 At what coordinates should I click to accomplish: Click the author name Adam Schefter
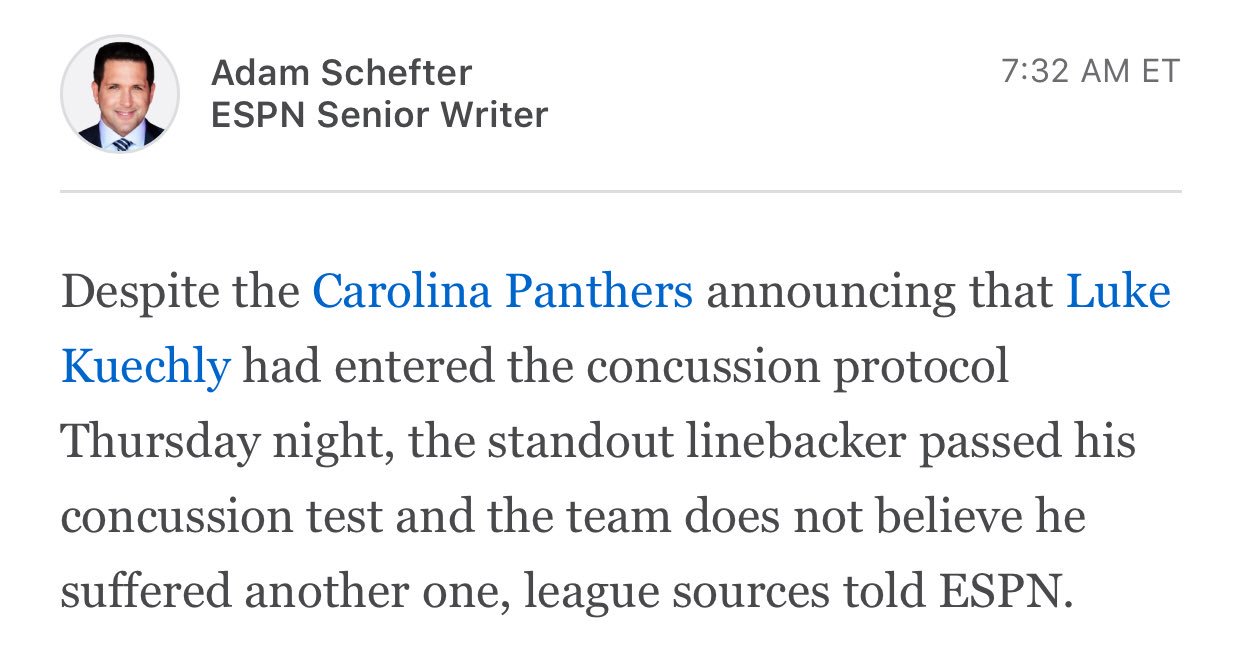coord(341,72)
